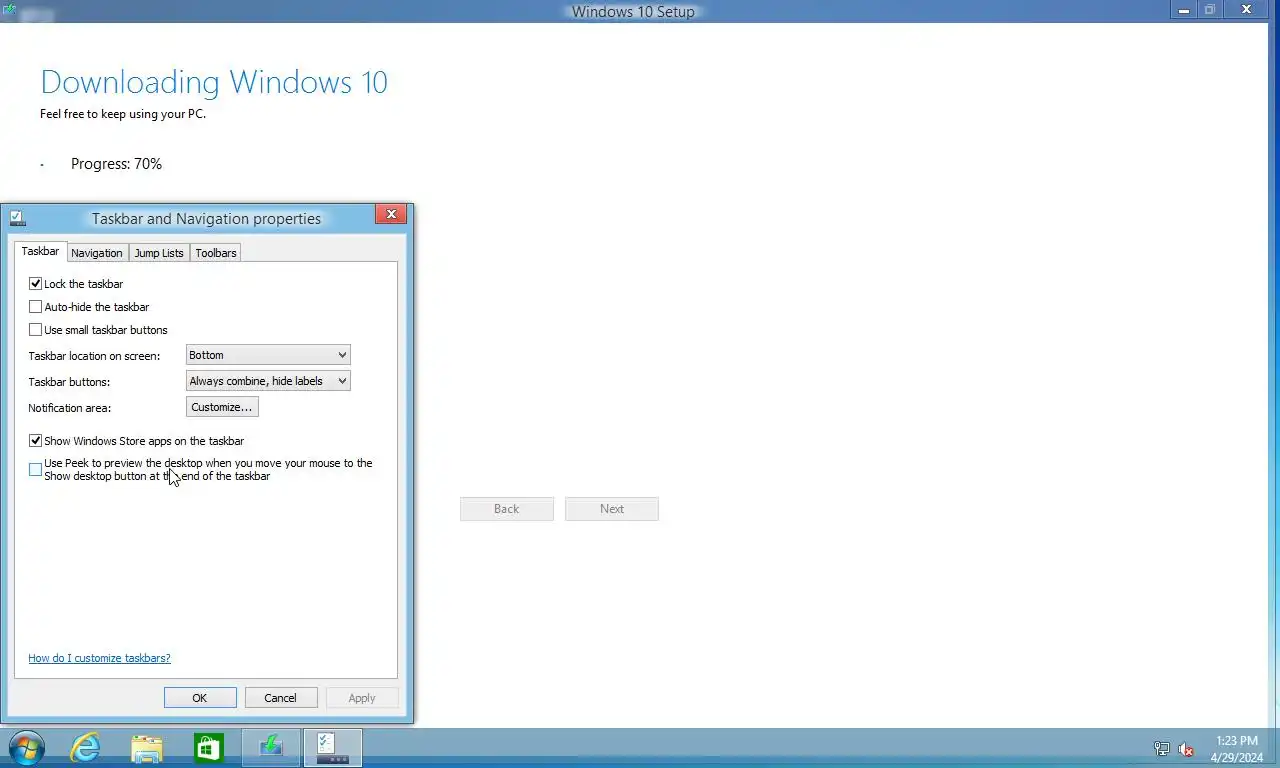Viewport: 1280px width, 768px height.
Task: Switch to the Jump Lists tab
Action: [159, 253]
